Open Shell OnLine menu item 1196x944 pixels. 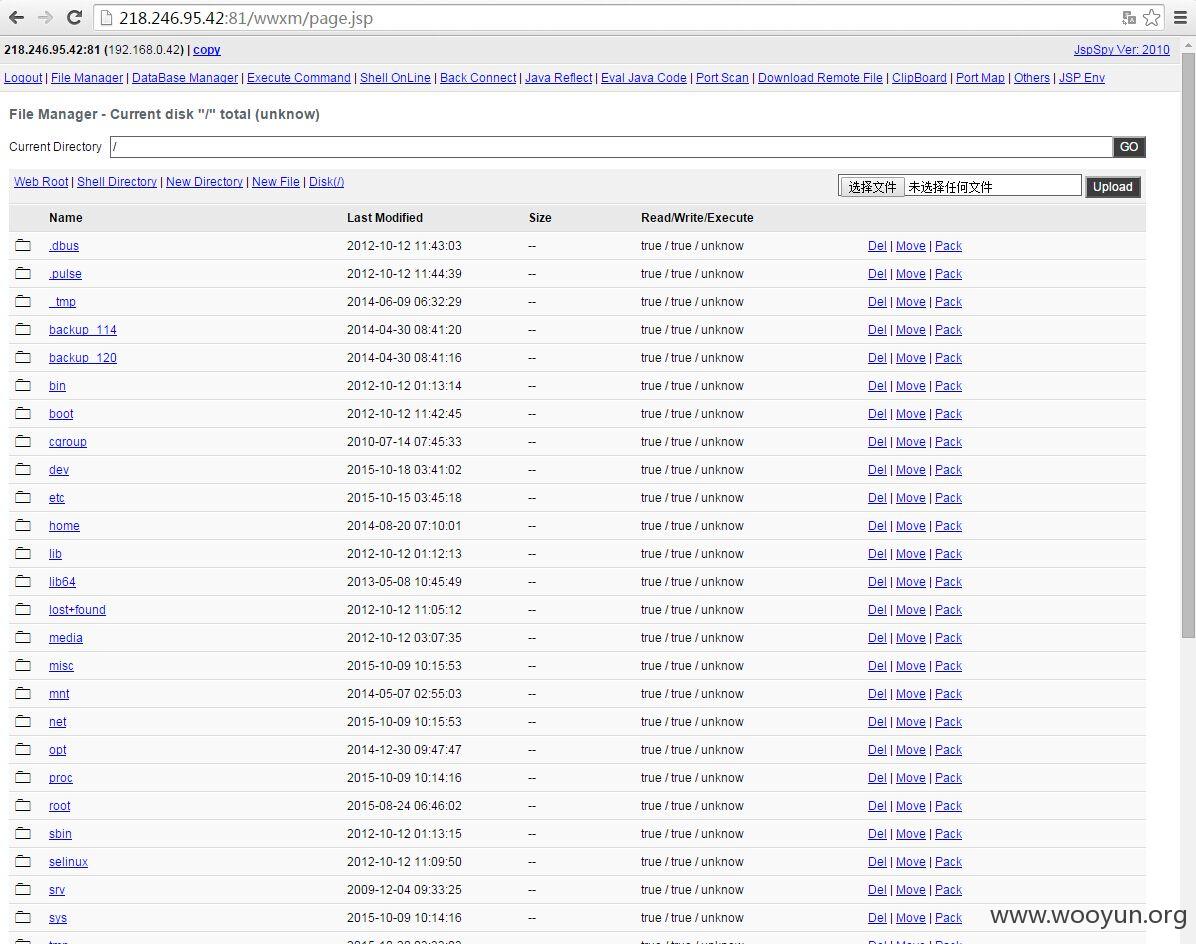395,78
